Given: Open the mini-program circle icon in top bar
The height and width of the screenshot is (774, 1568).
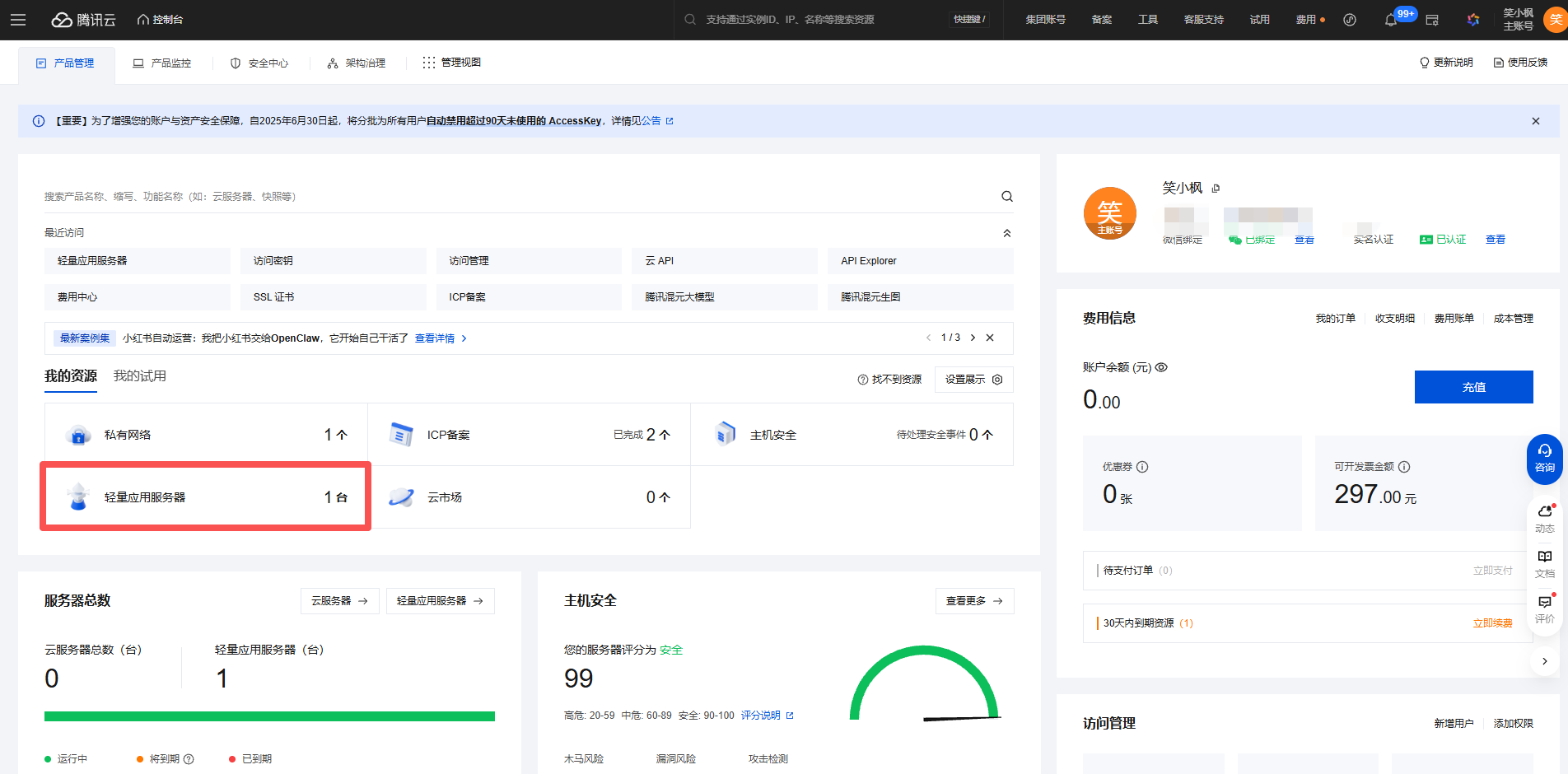Looking at the screenshot, I should click(1349, 20).
